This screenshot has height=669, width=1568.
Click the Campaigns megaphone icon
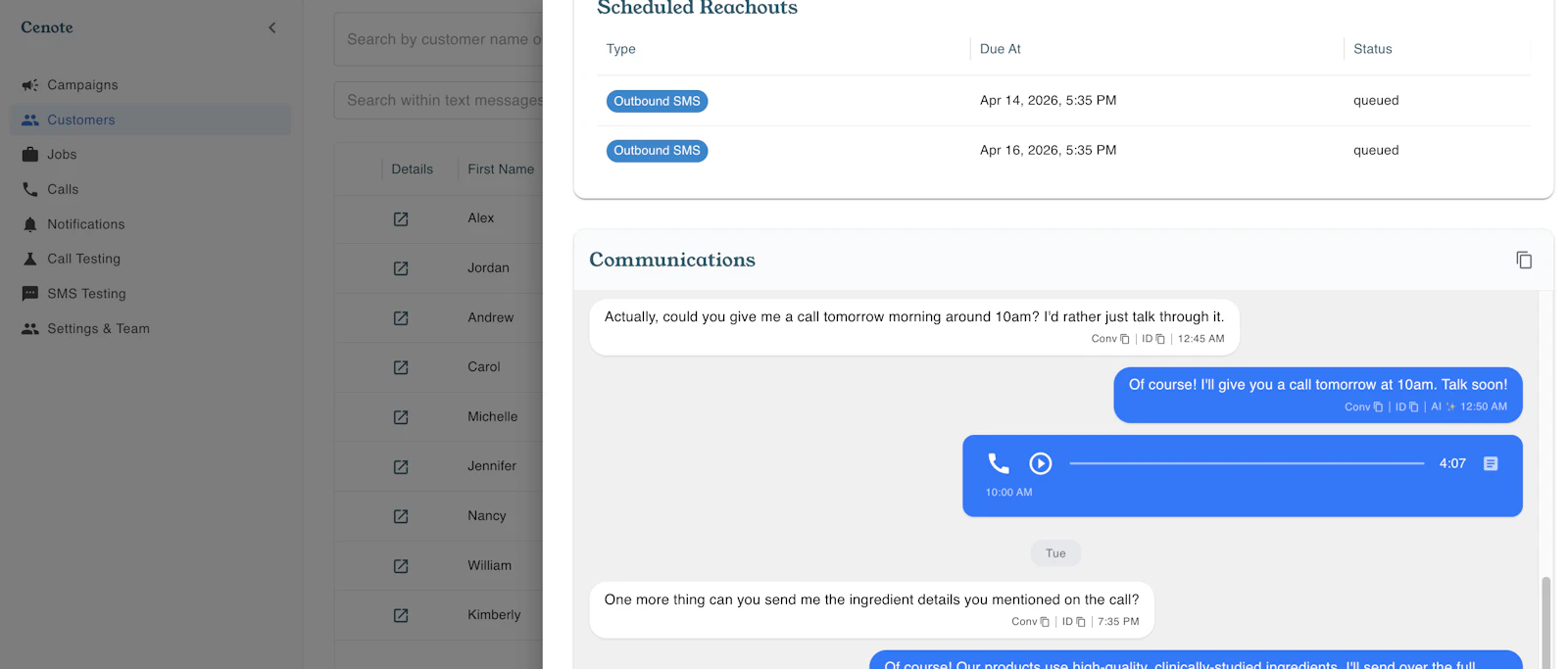pyautogui.click(x=30, y=85)
